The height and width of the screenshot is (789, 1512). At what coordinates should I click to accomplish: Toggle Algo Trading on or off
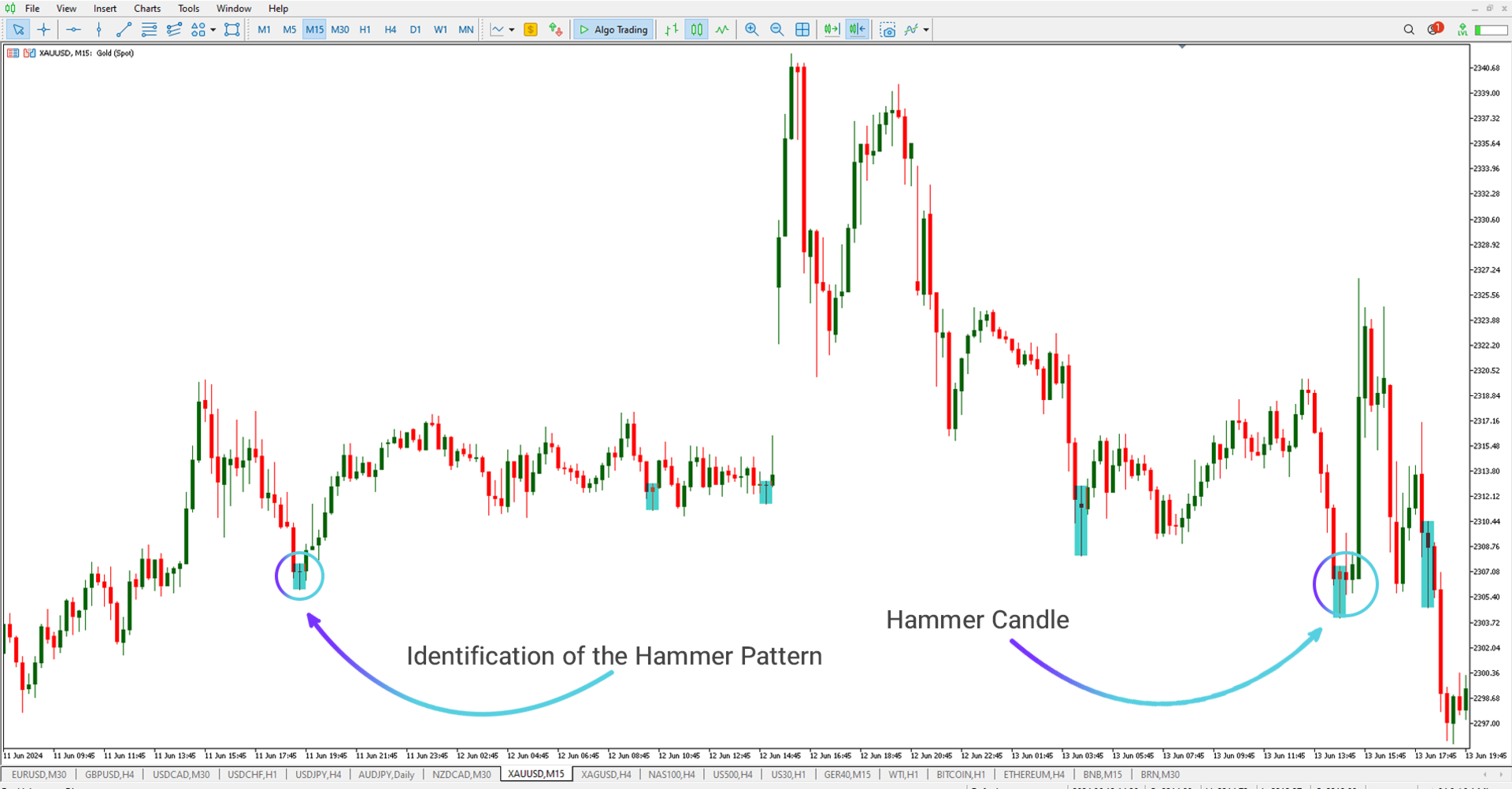click(613, 29)
